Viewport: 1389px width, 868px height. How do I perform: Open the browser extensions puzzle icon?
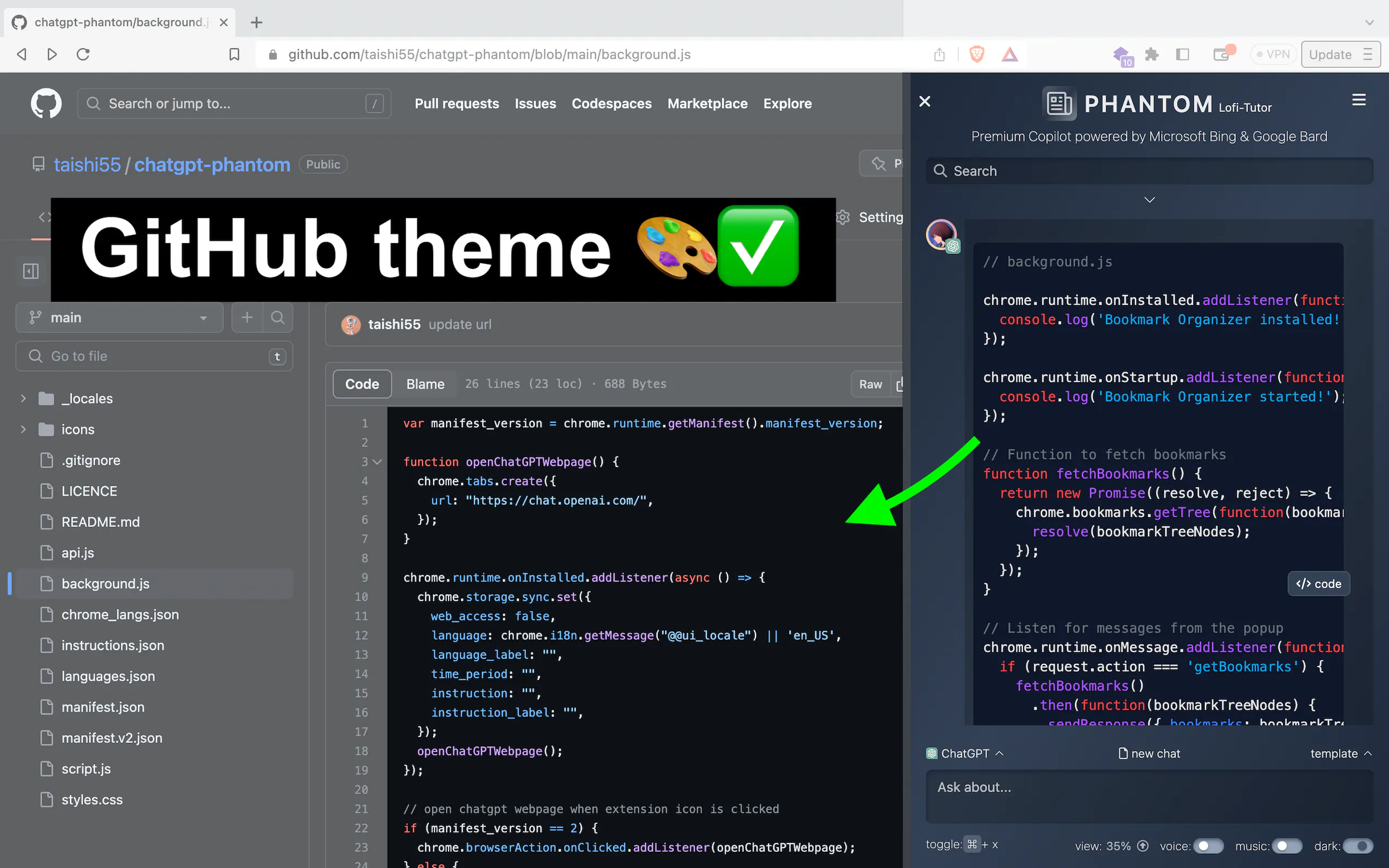click(x=1151, y=55)
